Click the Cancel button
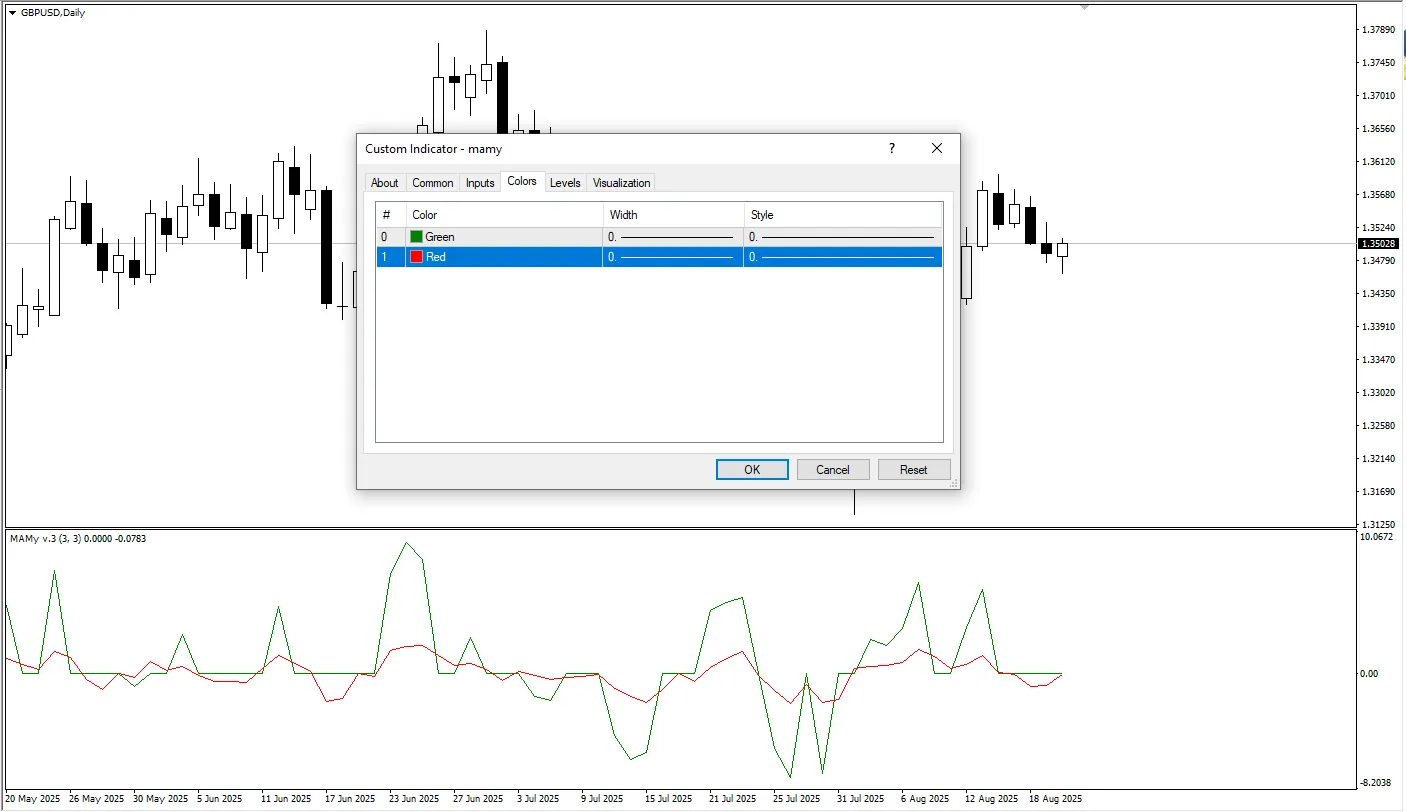1406x812 pixels. click(x=832, y=470)
